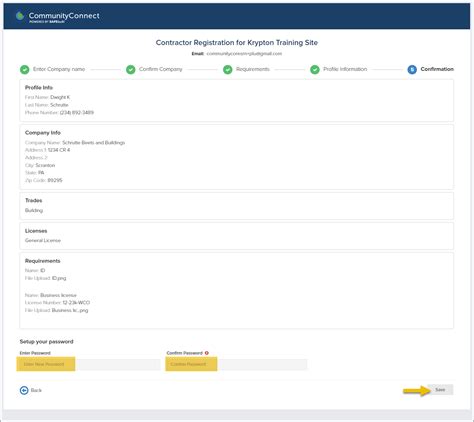Click the green check by Profile Information

pos(315,69)
